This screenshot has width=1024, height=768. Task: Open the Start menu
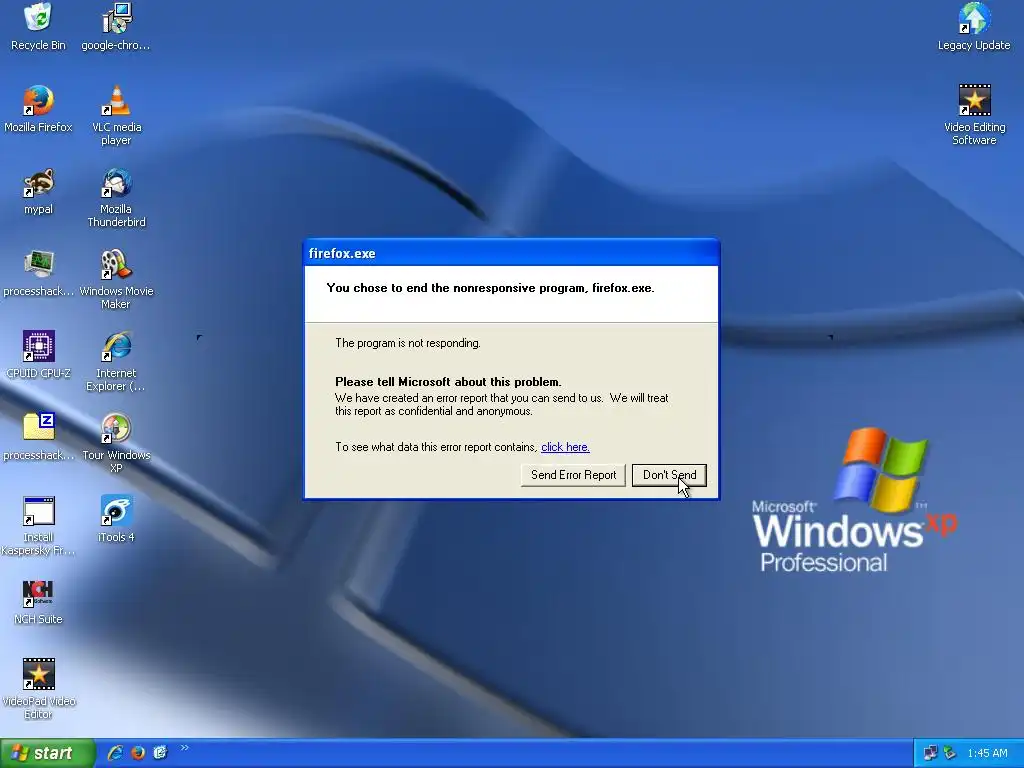pyautogui.click(x=47, y=753)
